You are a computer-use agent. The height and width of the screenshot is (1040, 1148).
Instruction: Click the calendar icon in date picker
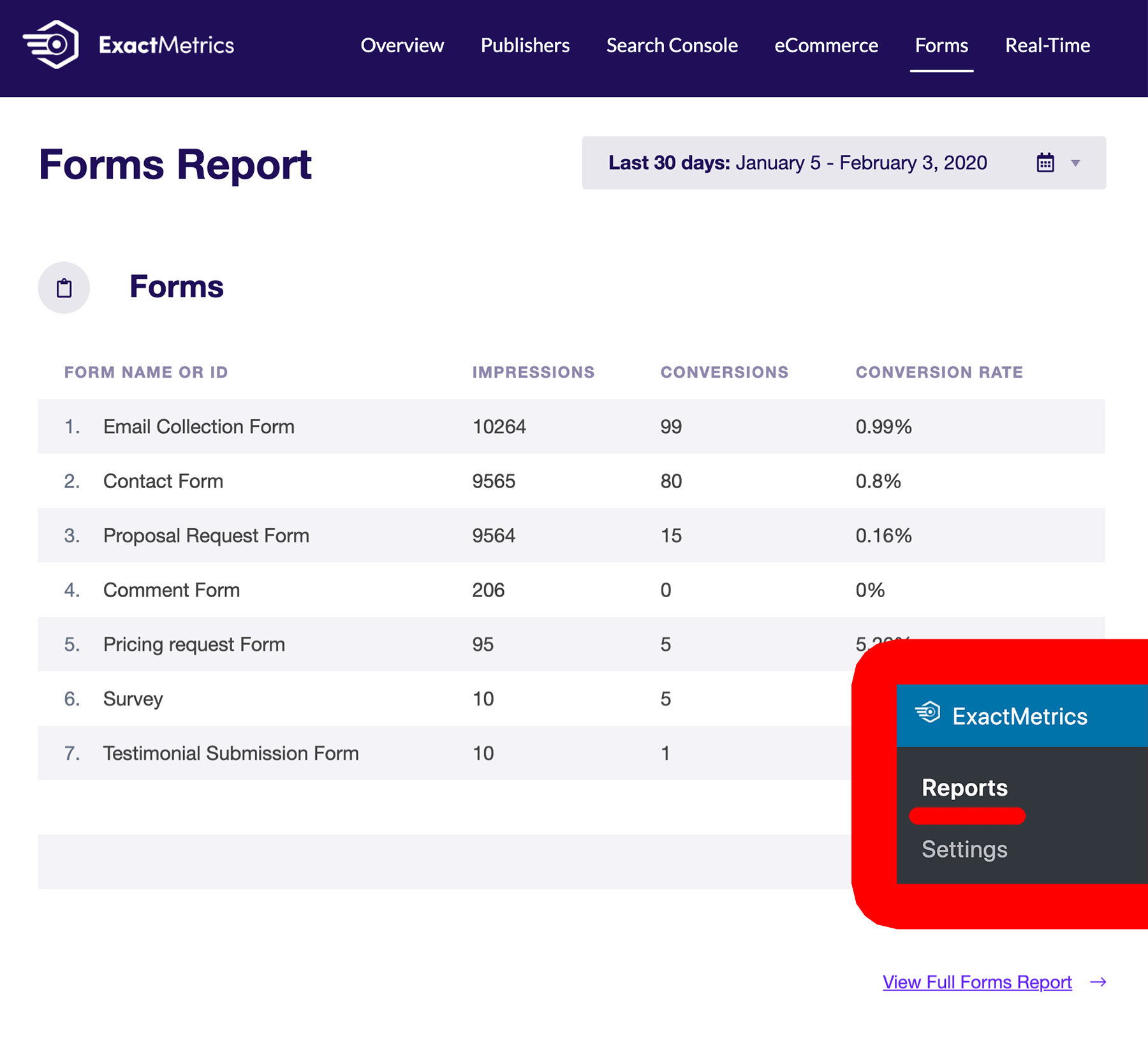(1045, 163)
